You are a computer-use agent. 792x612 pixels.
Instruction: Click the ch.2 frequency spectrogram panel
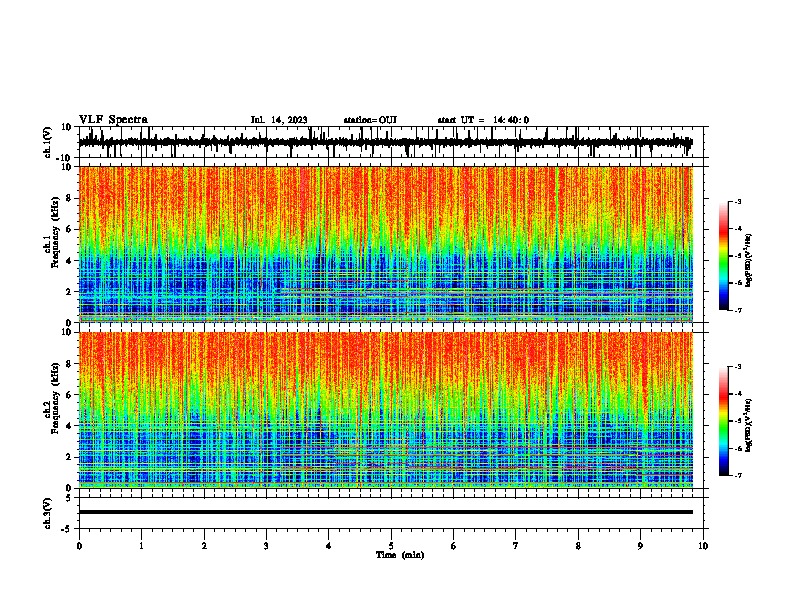pyautogui.click(x=385, y=410)
